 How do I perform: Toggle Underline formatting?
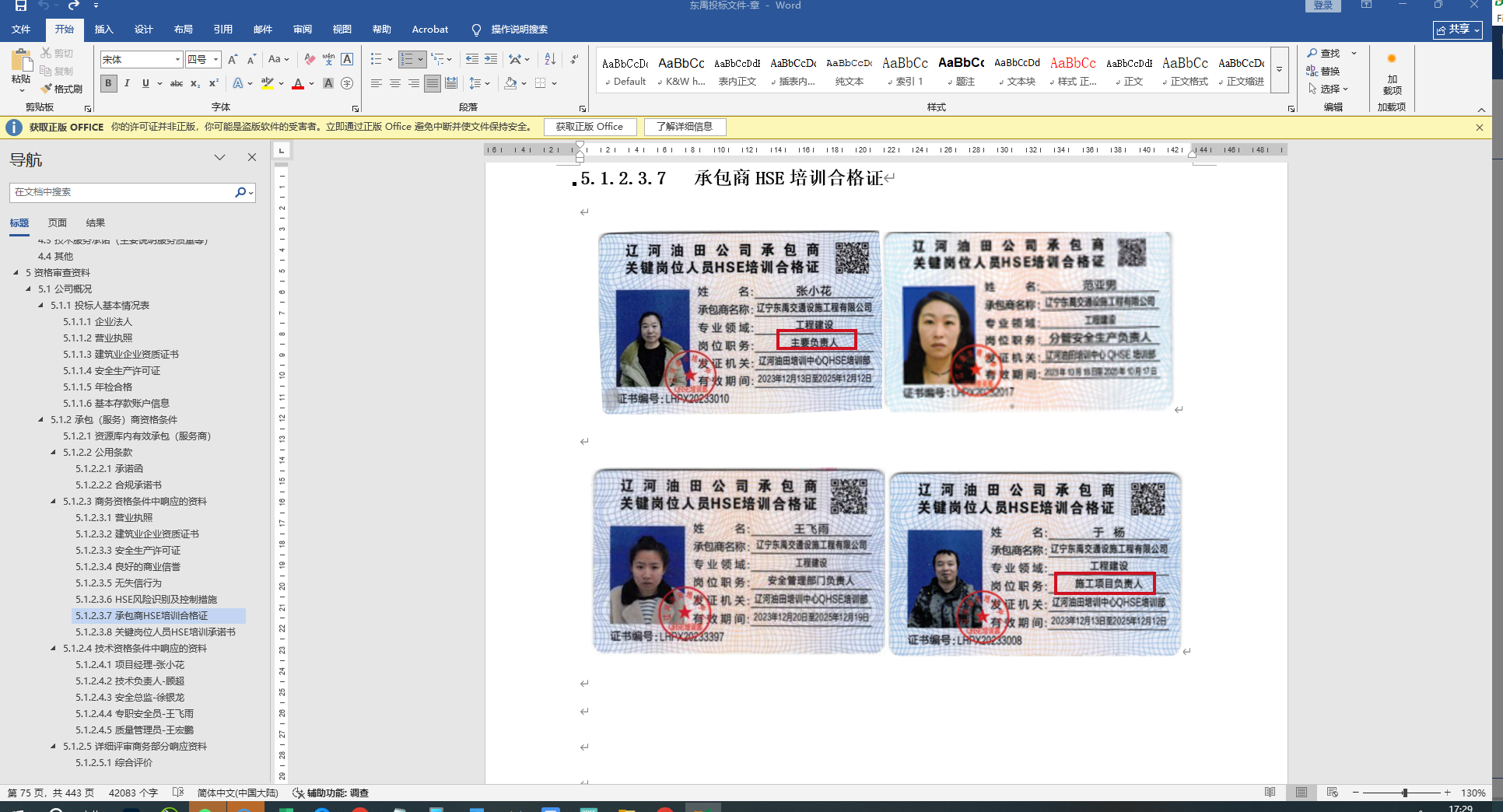click(x=145, y=83)
